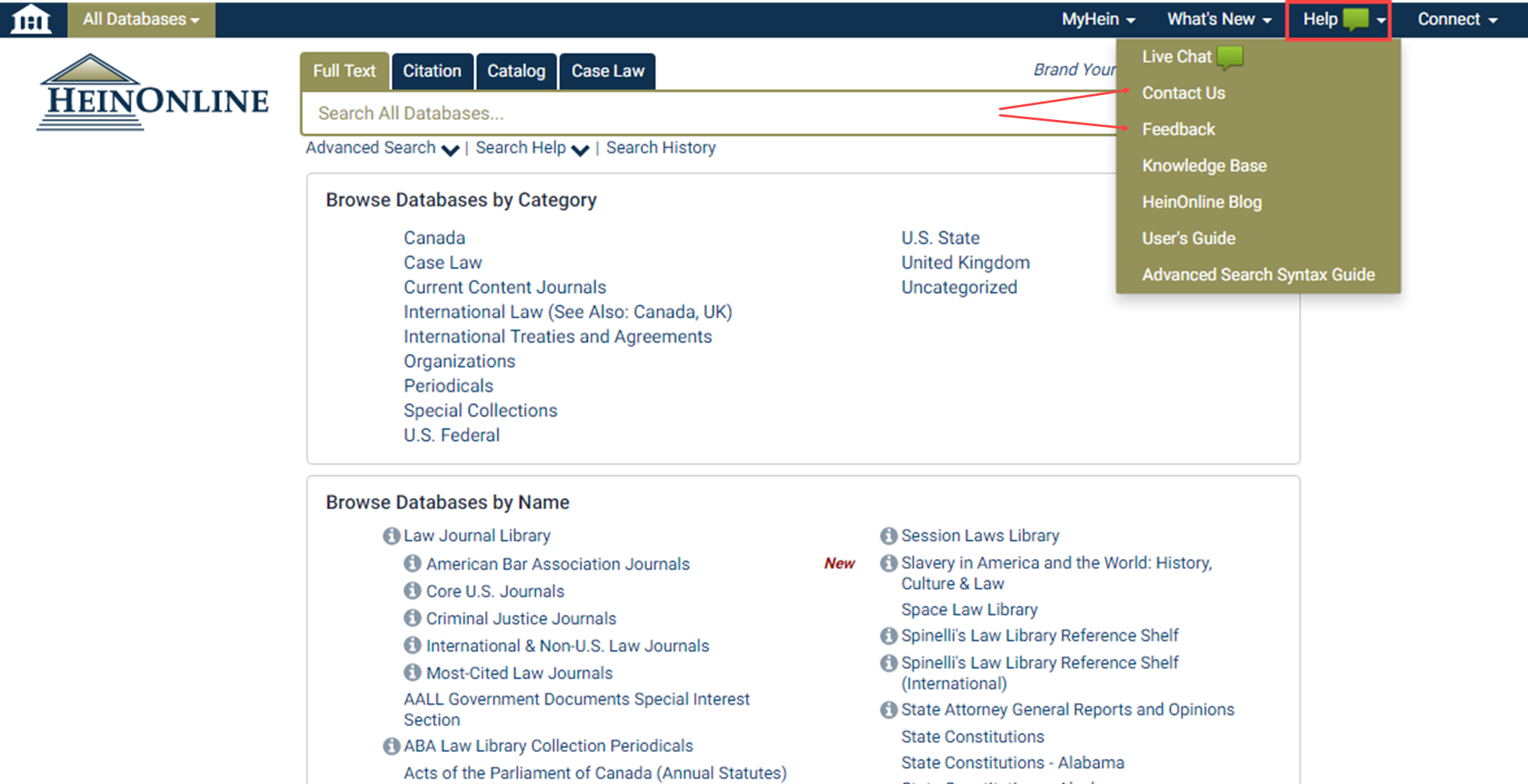This screenshot has height=784, width=1528.
Task: Focus the Search All Databases field
Action: coord(709,114)
